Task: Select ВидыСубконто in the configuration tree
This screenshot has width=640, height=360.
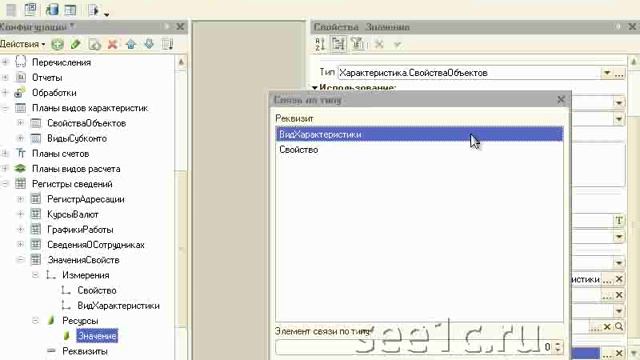Action: (x=77, y=138)
